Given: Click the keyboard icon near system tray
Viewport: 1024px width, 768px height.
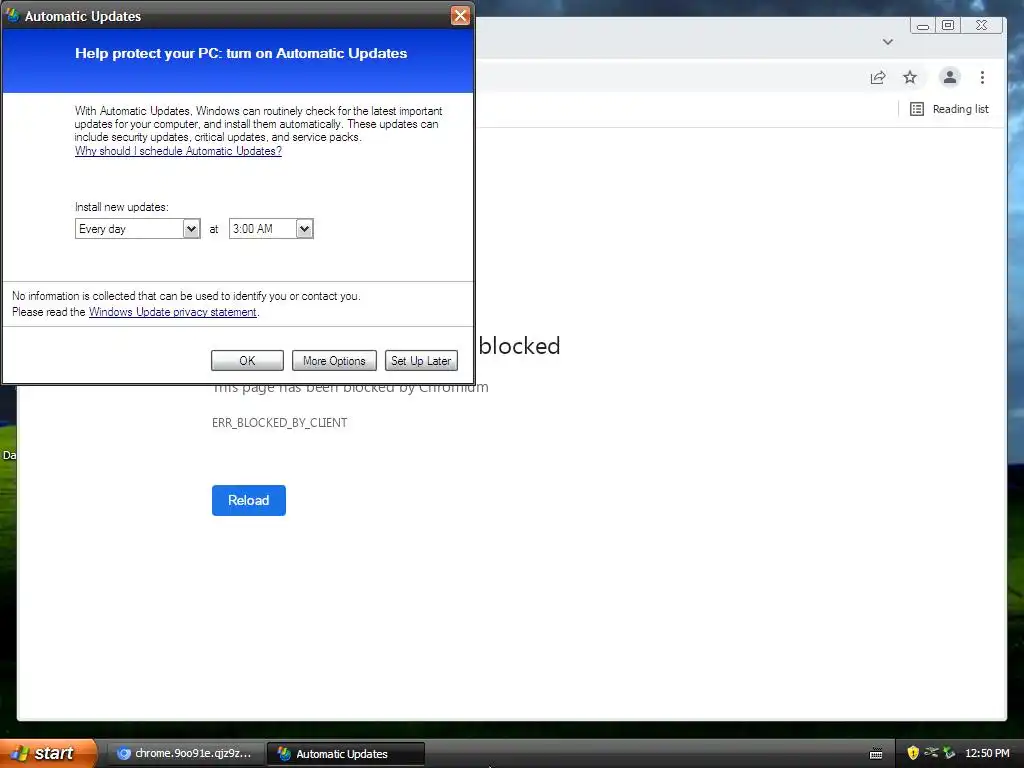Looking at the screenshot, I should [x=876, y=754].
